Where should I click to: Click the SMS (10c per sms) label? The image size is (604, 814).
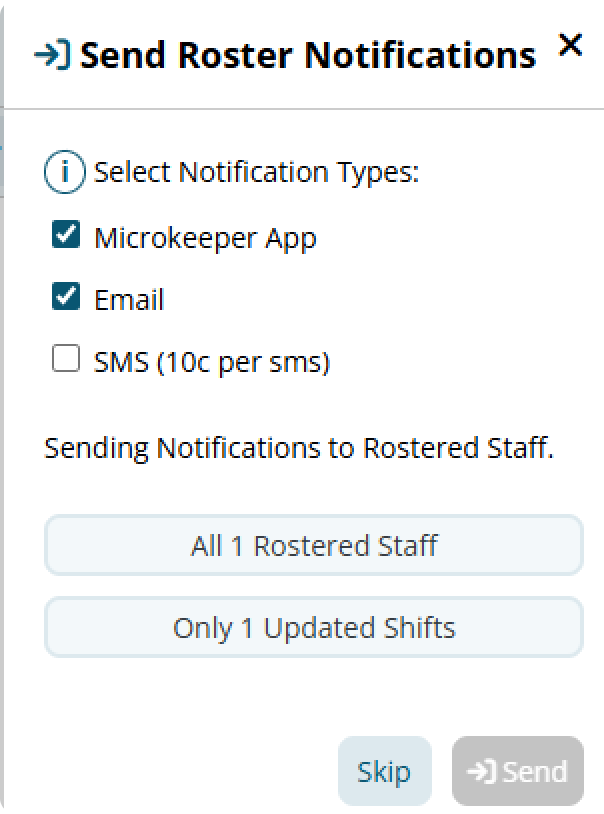(211, 362)
